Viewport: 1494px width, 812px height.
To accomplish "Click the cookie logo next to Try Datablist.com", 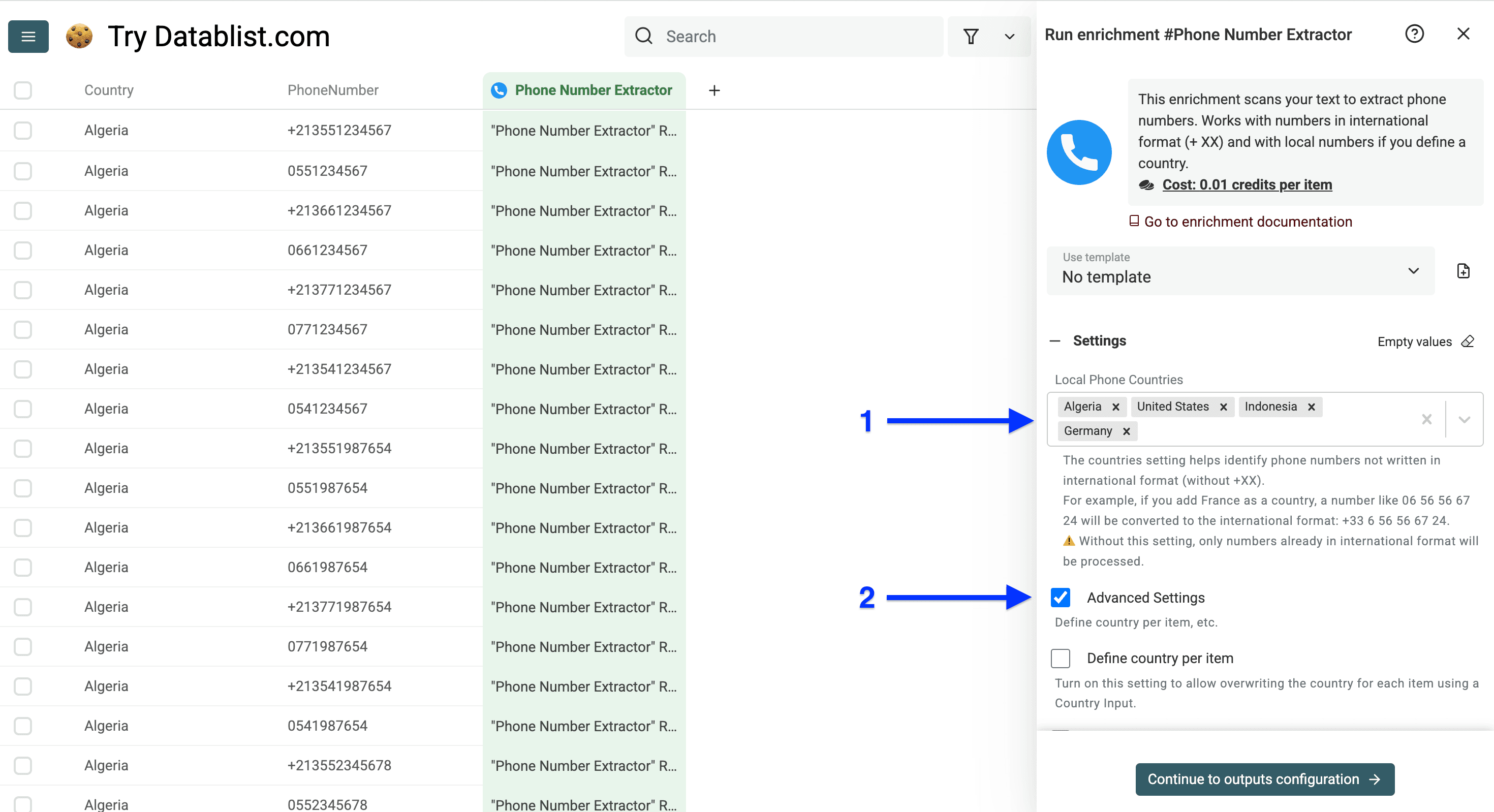I will click(x=79, y=36).
